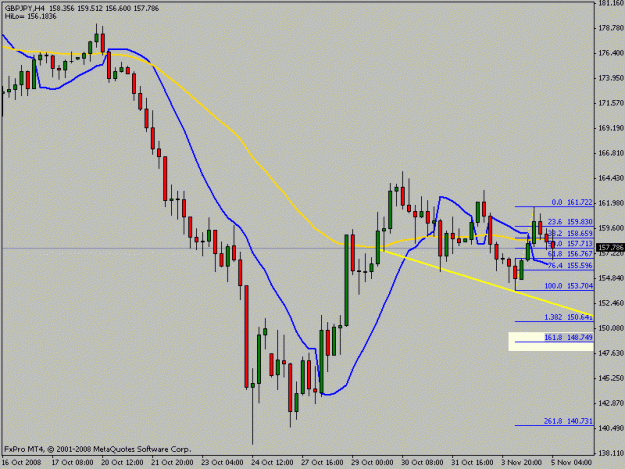Click the 178.780 price axis label
This screenshot has width=625, height=469.
click(611, 28)
